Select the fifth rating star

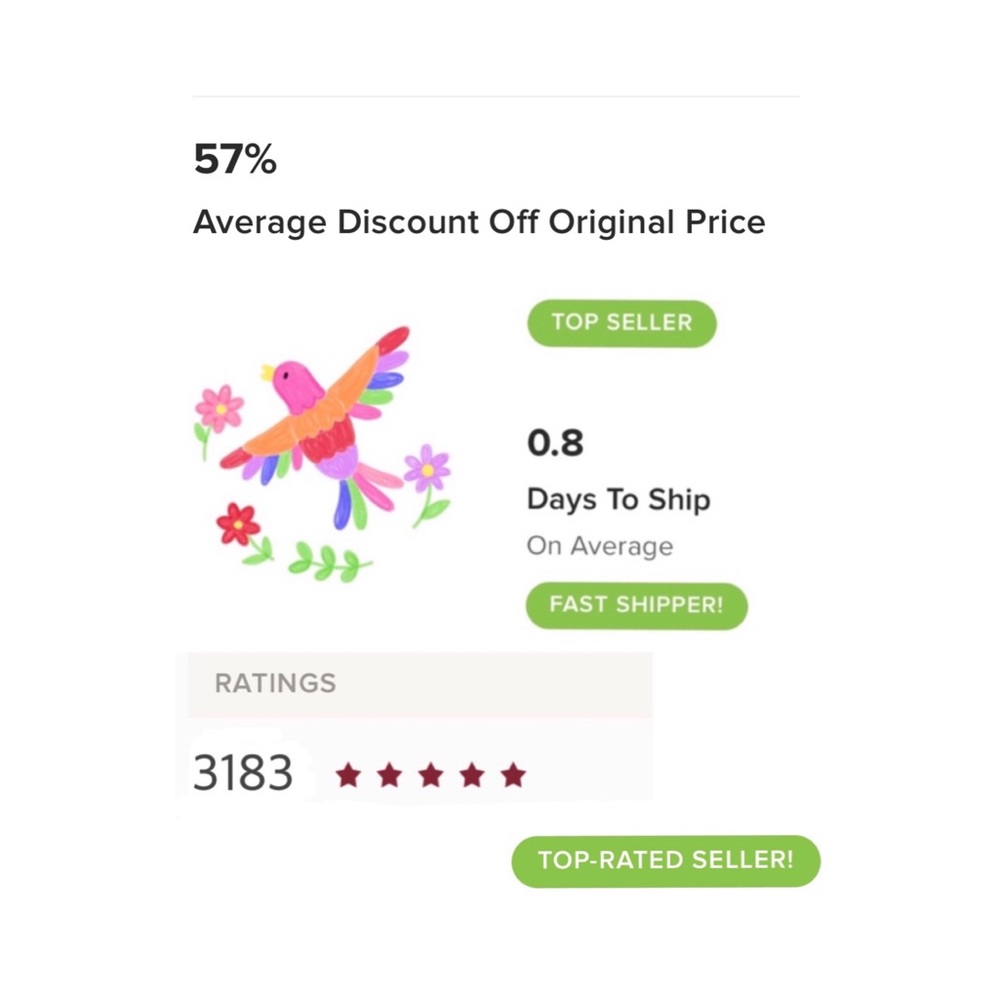(513, 776)
